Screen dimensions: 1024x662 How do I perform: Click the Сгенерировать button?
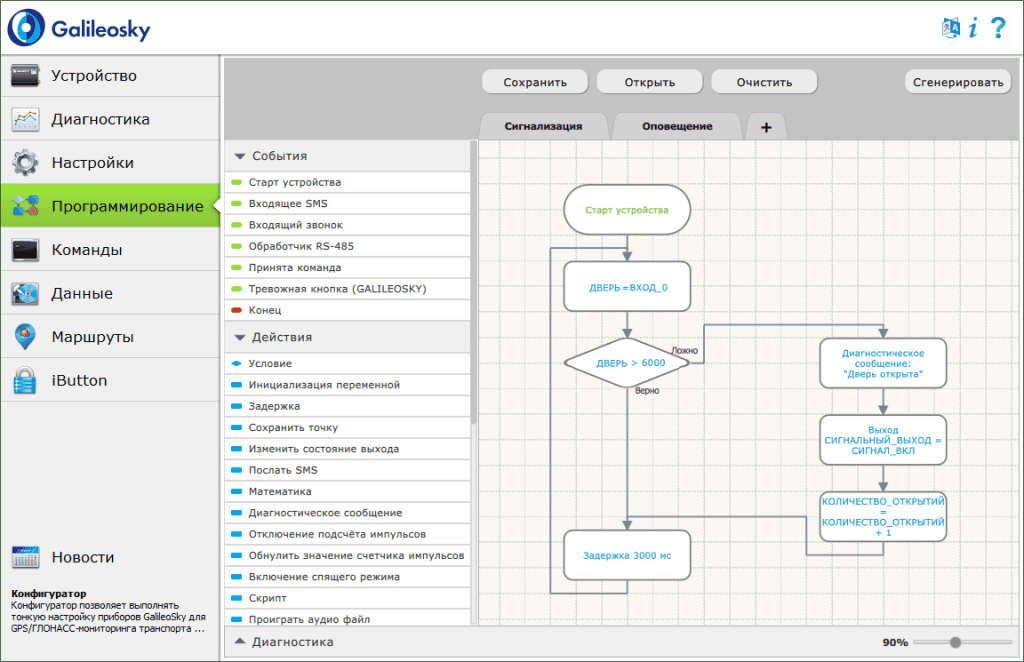coord(958,82)
